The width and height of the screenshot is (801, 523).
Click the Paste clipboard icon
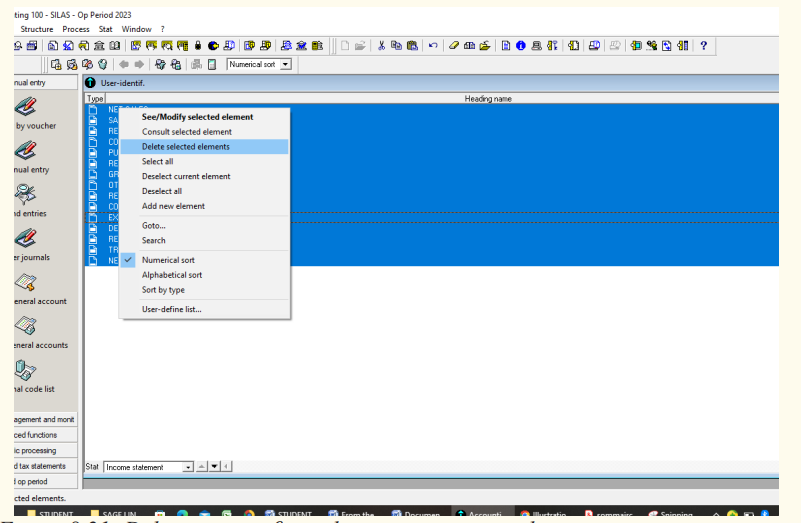pos(412,45)
